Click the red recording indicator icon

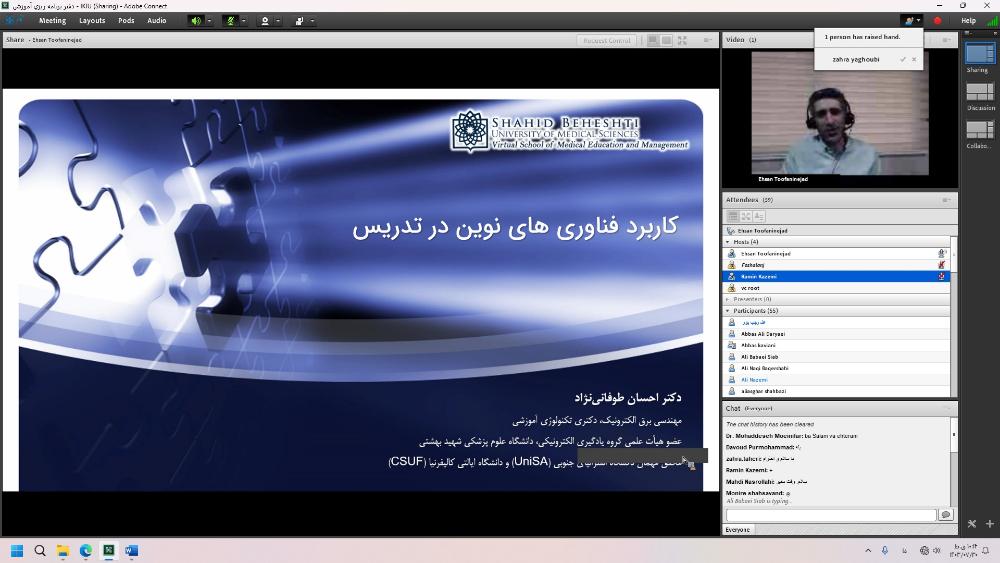pyautogui.click(x=937, y=20)
